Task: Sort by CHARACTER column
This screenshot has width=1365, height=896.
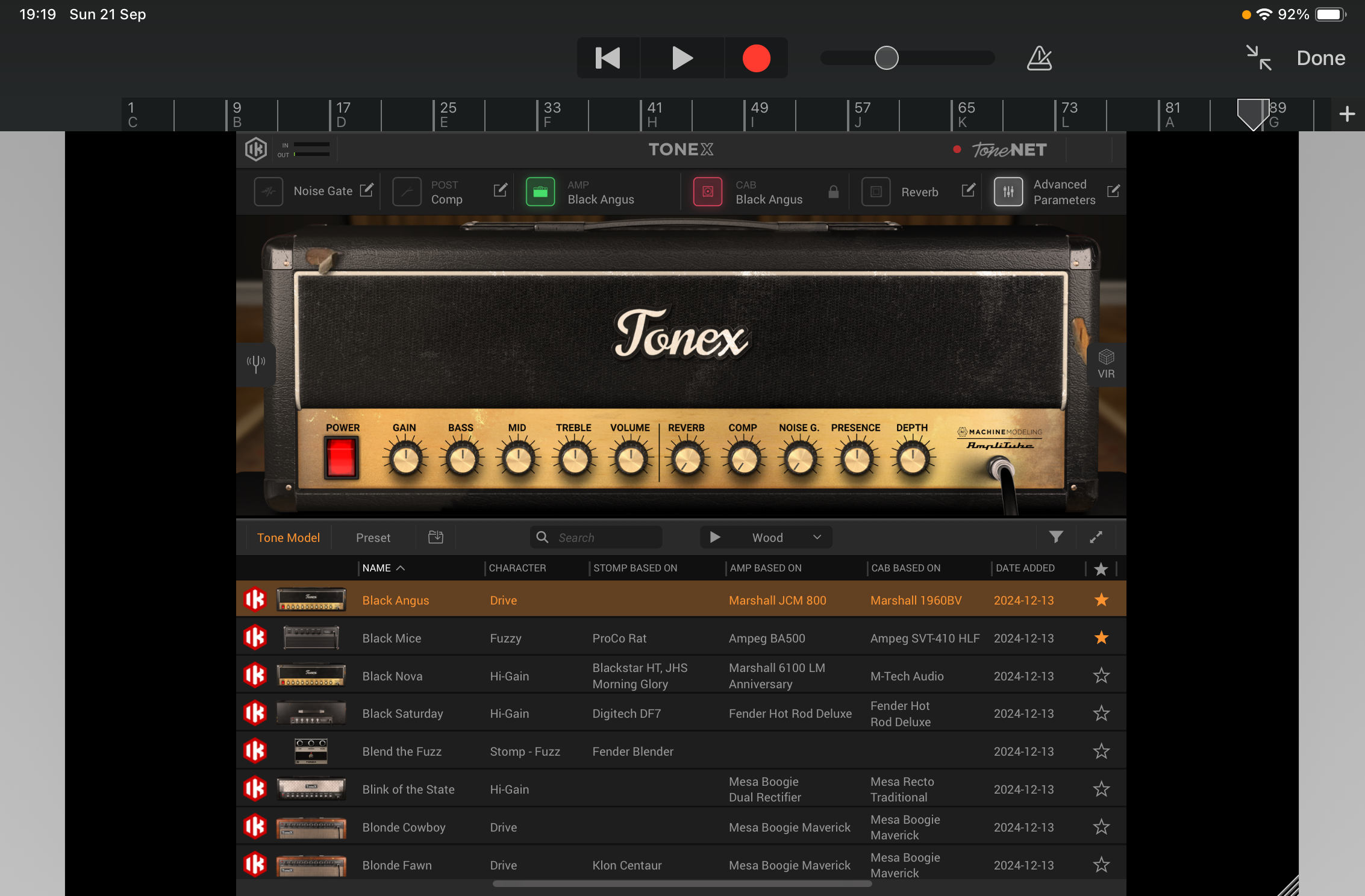Action: 517,568
